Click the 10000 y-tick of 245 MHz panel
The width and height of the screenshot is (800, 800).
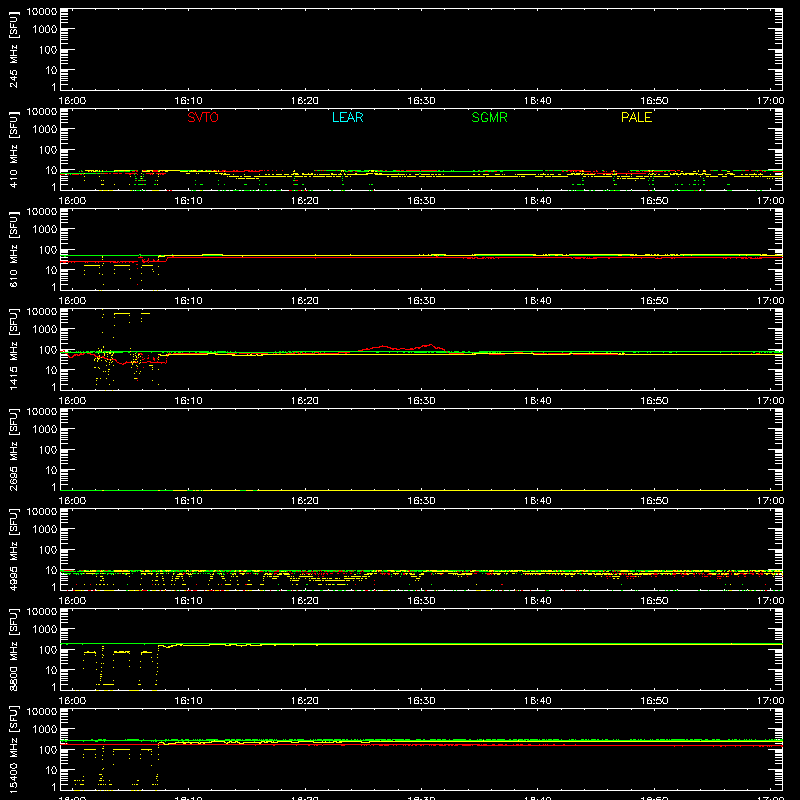(x=42, y=12)
